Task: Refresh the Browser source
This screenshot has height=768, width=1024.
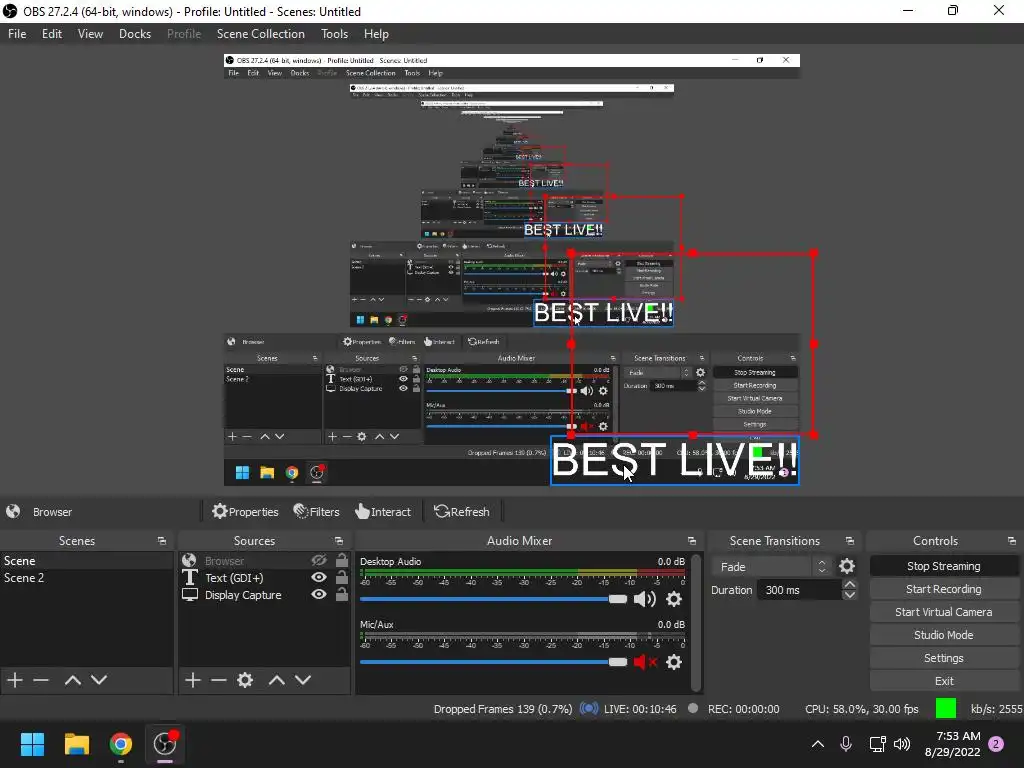Action: [x=462, y=511]
